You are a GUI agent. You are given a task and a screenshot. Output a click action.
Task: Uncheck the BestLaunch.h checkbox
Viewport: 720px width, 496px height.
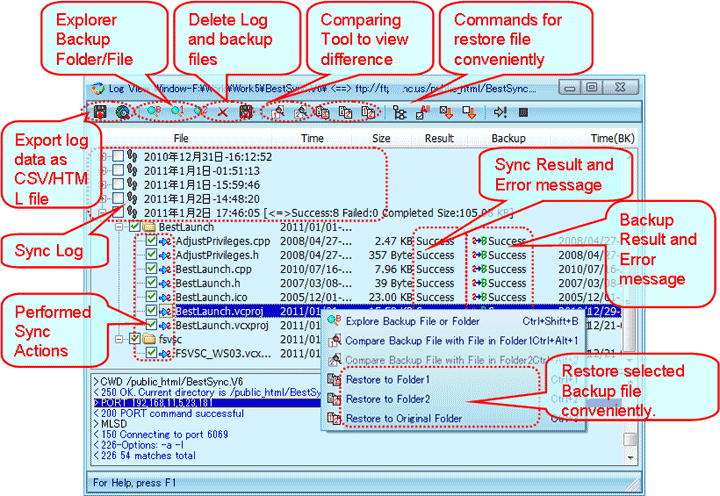[x=152, y=283]
